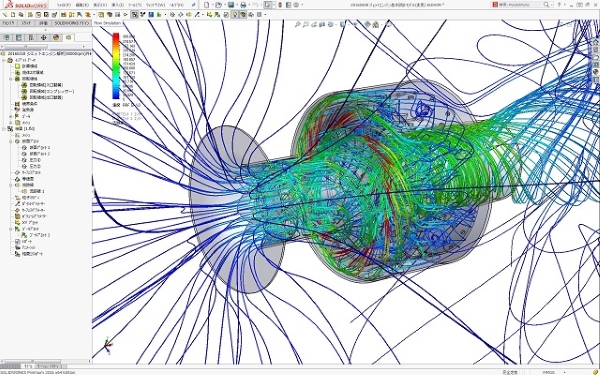The width and height of the screenshot is (600, 375).
Task: Click the Print icon in title toolbar
Action: pos(243,5)
